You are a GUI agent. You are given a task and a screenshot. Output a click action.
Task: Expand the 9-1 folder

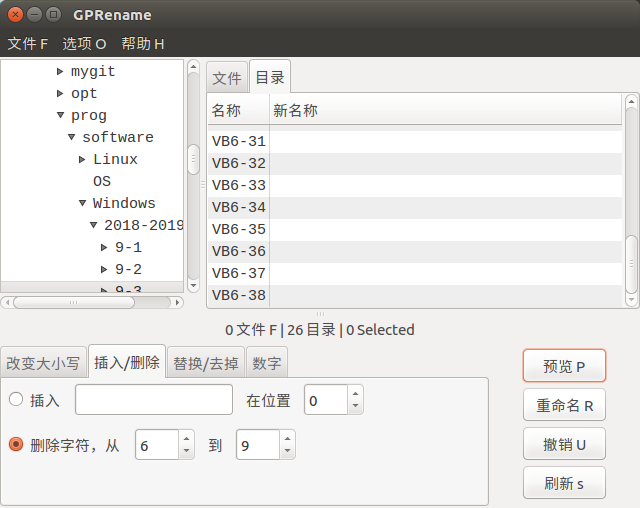tap(104, 247)
